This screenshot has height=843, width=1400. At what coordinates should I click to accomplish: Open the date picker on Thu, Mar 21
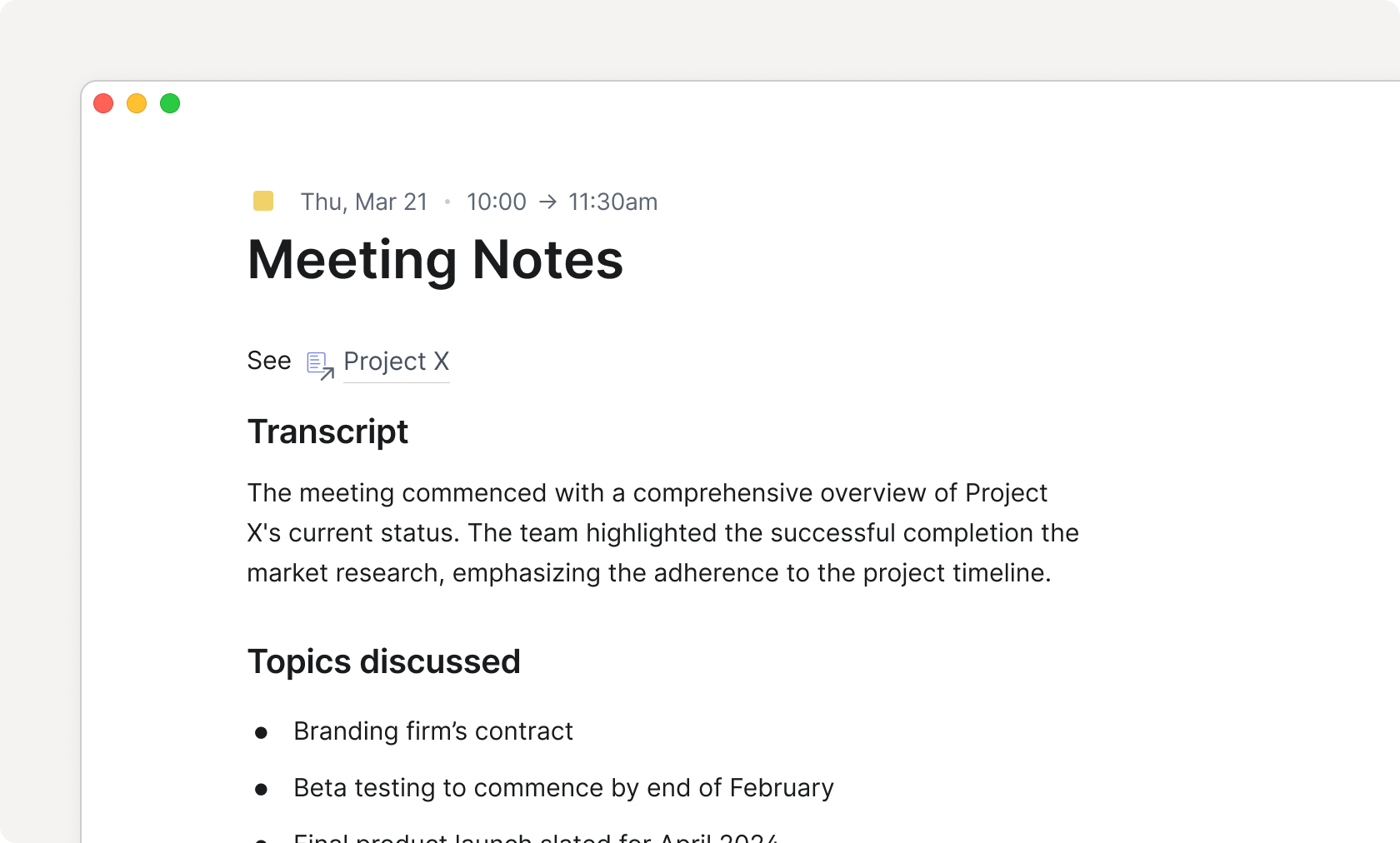(x=364, y=202)
